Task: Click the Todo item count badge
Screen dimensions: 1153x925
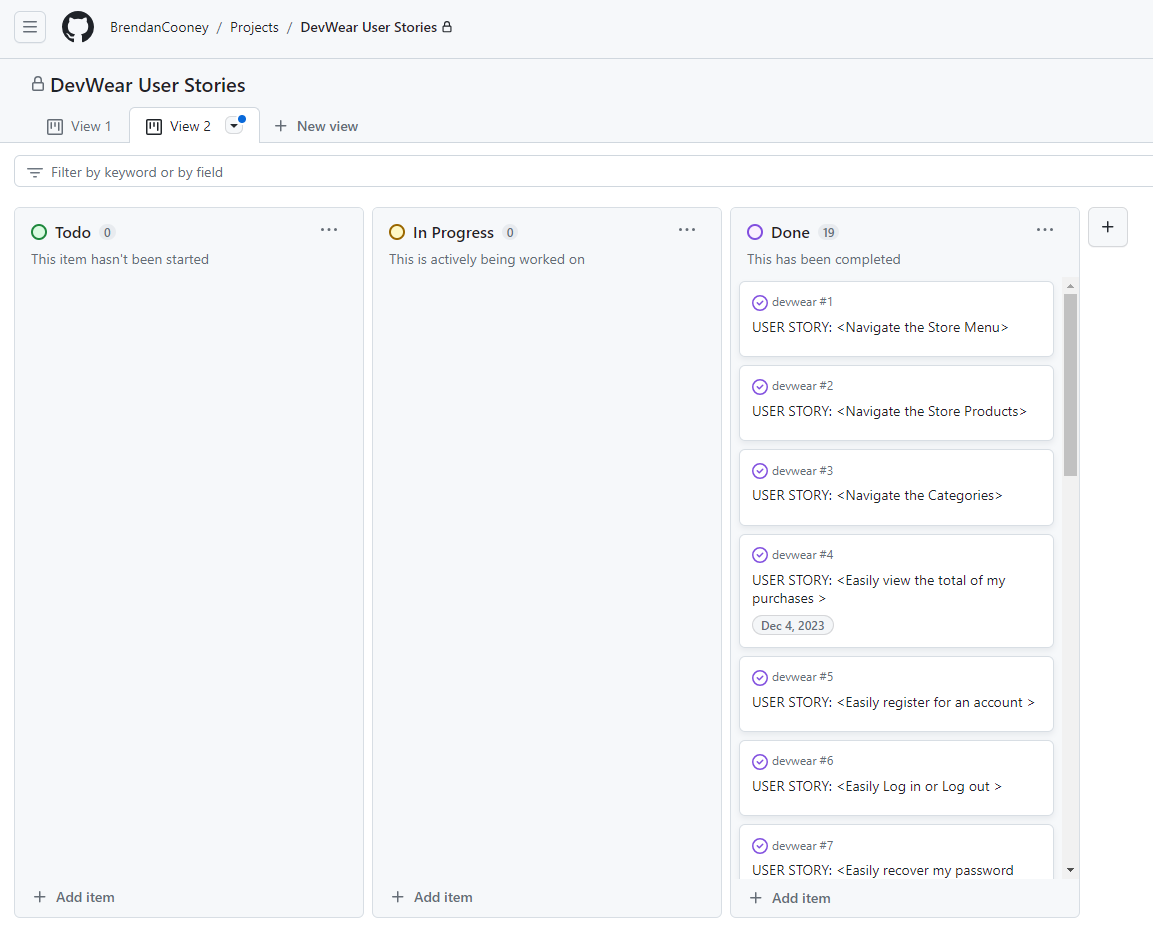Action: [x=107, y=232]
